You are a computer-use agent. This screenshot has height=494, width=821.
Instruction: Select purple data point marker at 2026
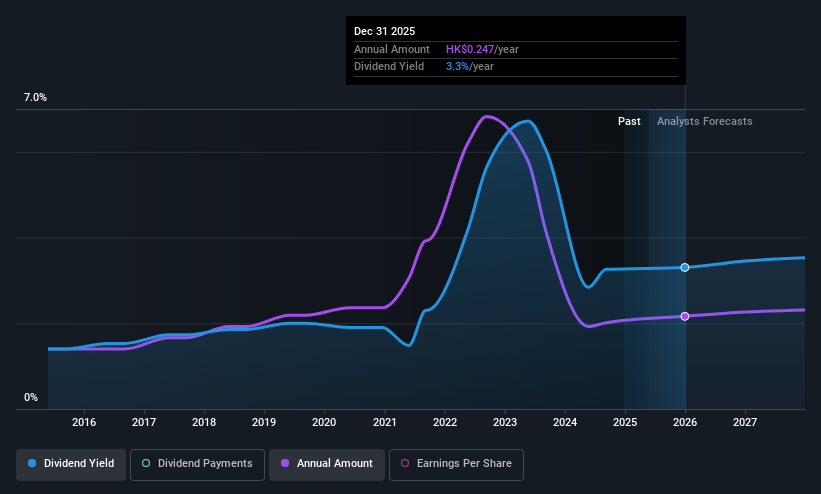click(x=685, y=316)
